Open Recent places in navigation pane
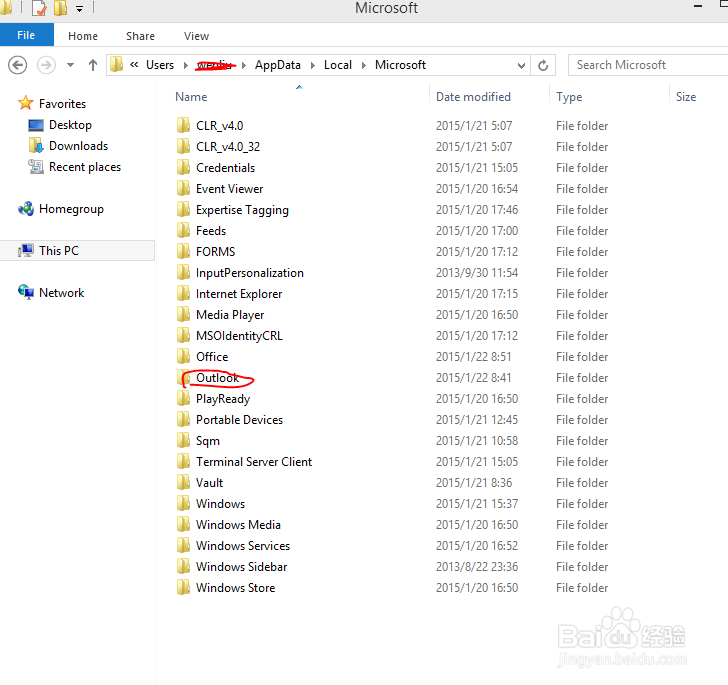This screenshot has width=728, height=685. (85, 167)
